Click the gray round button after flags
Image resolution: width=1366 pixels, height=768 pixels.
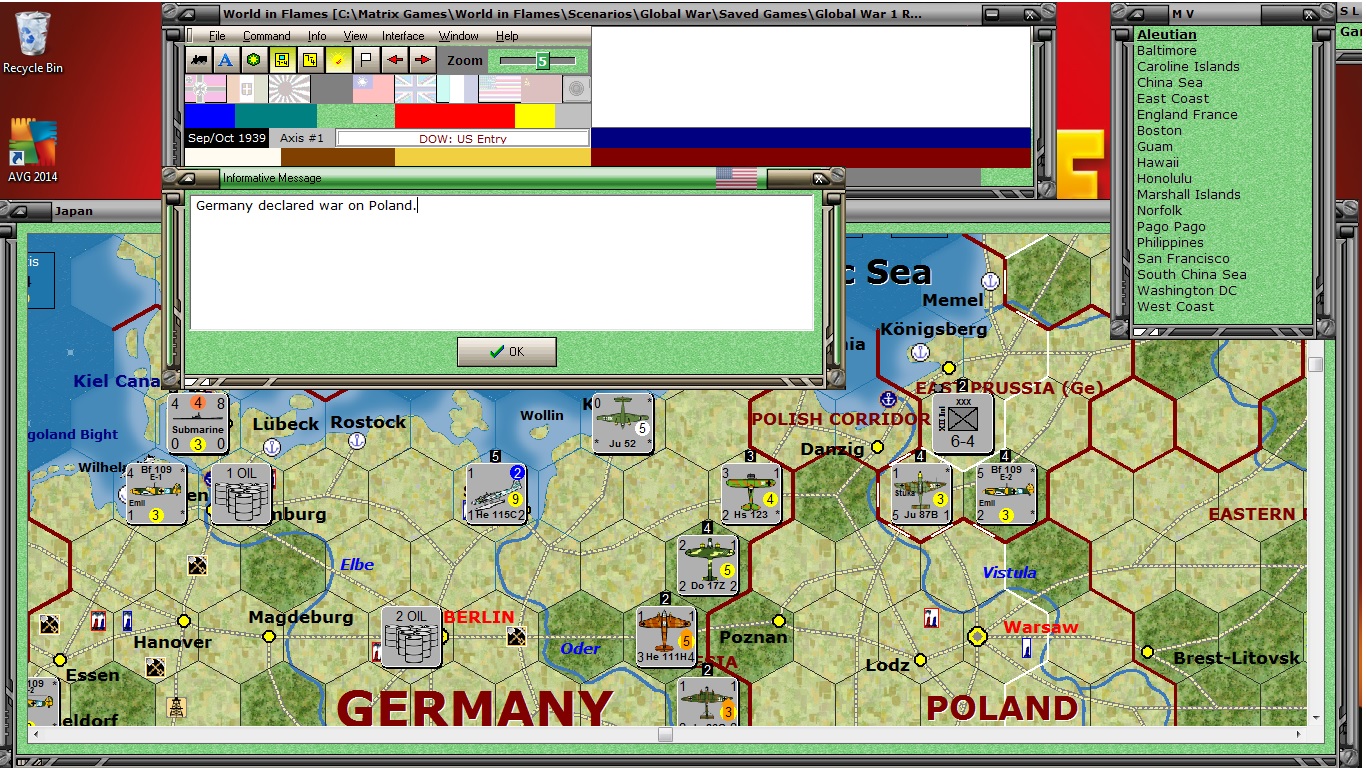pos(576,89)
